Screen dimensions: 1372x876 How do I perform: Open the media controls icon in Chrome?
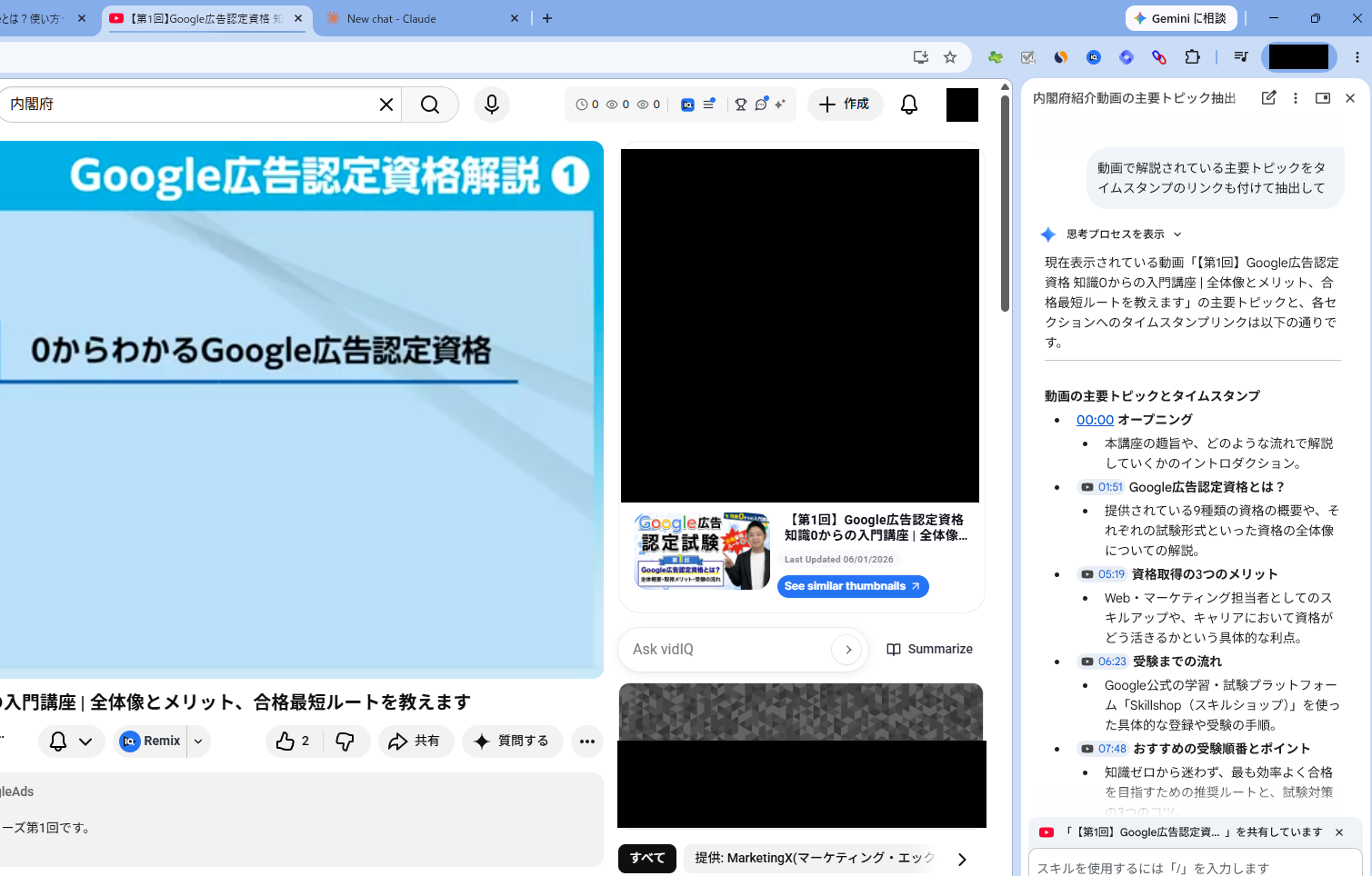pyautogui.click(x=1240, y=57)
